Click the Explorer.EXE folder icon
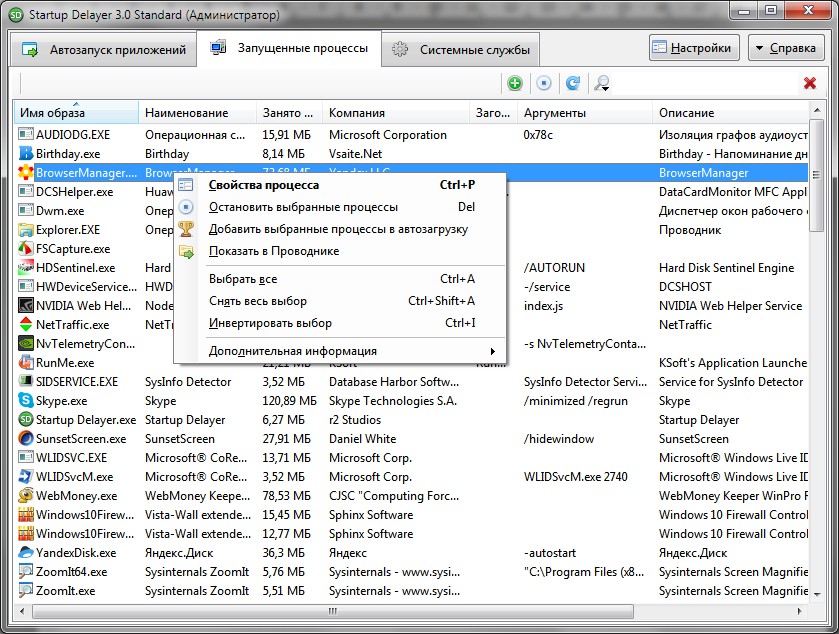This screenshot has height=634, width=839. coord(26,230)
